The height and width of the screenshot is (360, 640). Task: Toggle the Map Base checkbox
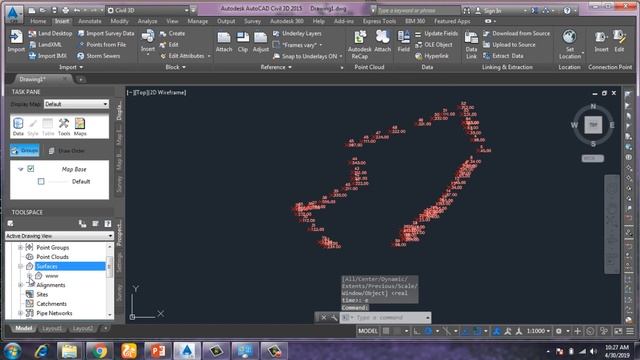coord(31,169)
